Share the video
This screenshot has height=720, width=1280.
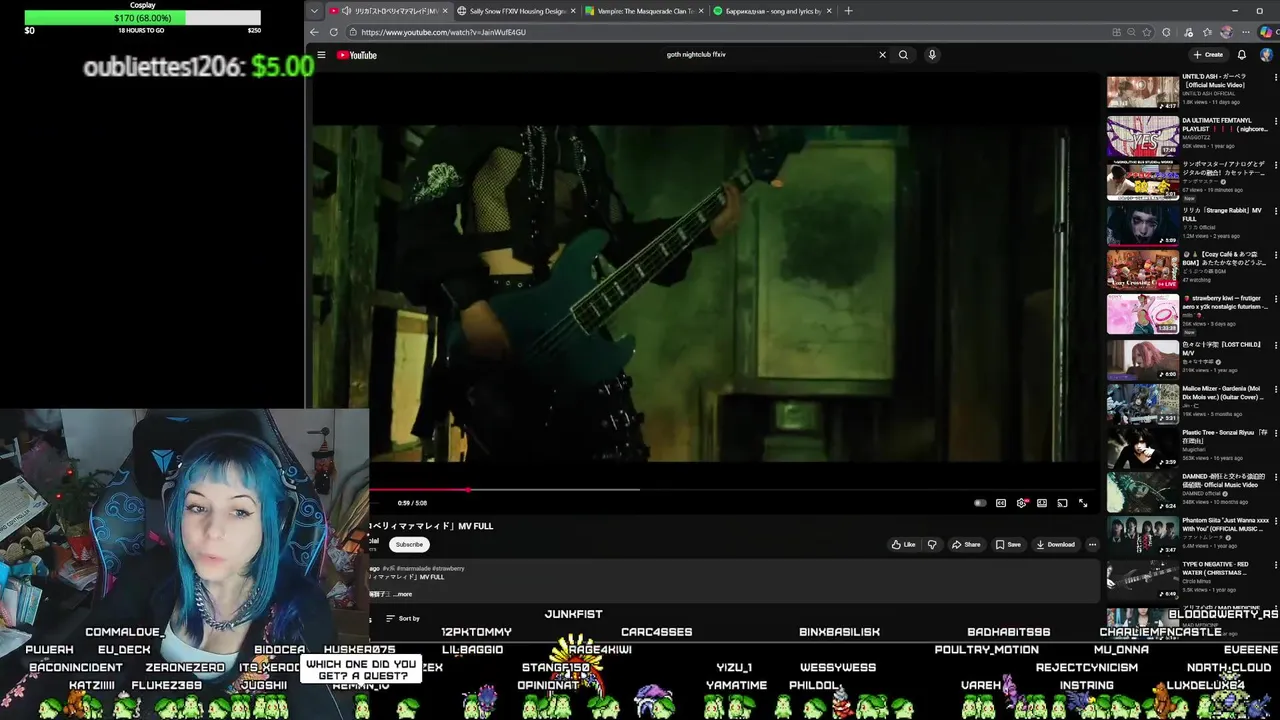[x=966, y=544]
